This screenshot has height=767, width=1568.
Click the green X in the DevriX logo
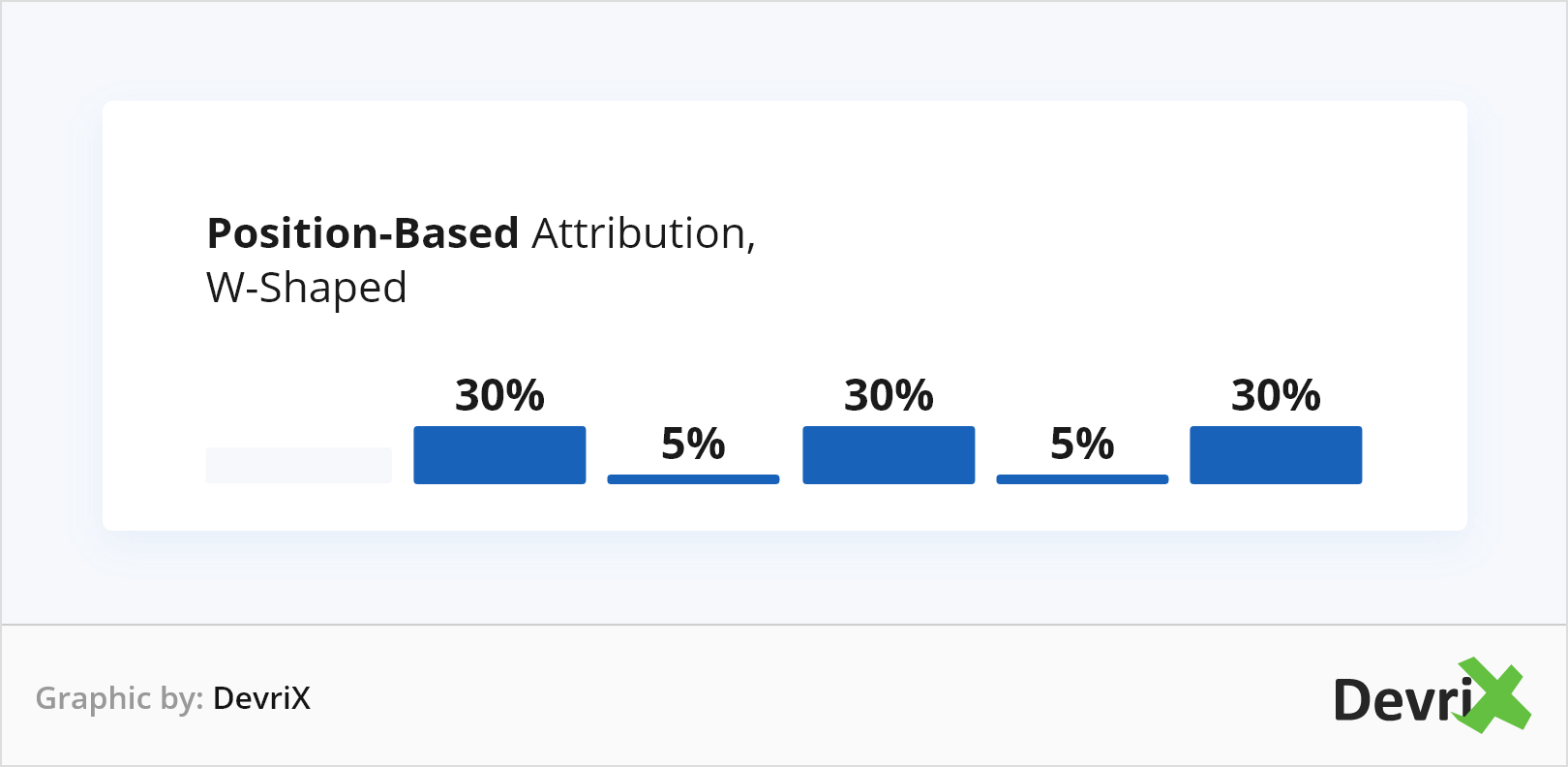click(x=1496, y=695)
